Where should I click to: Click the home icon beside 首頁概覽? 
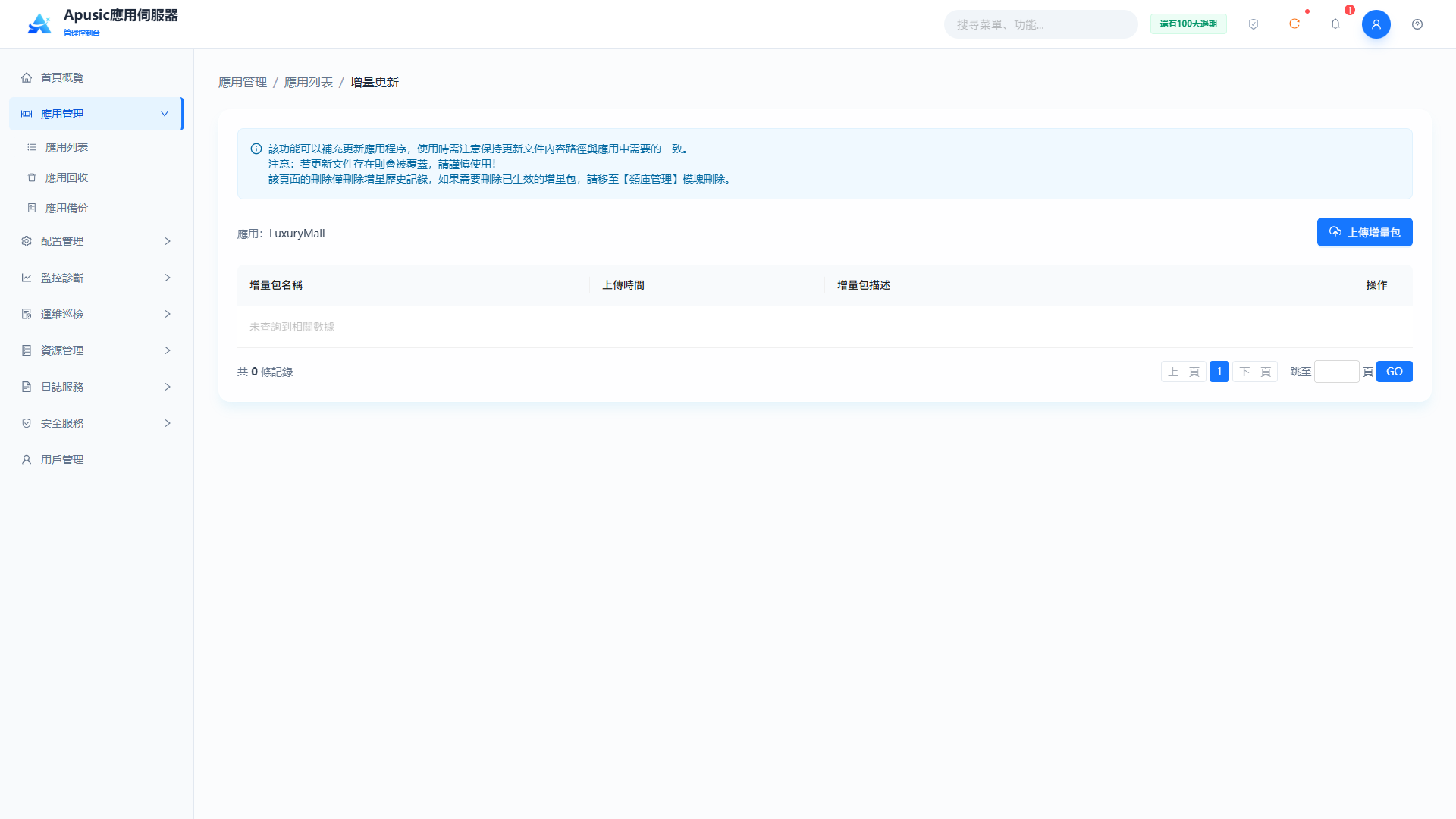point(27,77)
